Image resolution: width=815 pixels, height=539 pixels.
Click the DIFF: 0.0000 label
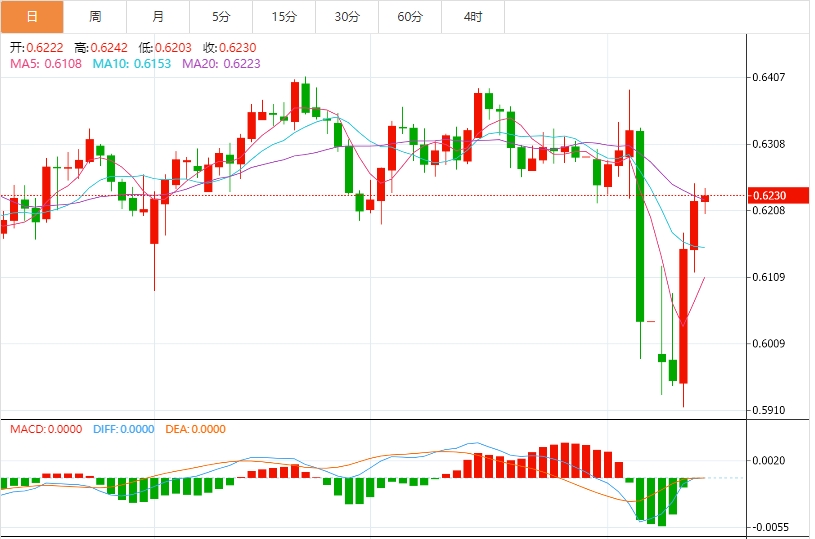tap(124, 429)
